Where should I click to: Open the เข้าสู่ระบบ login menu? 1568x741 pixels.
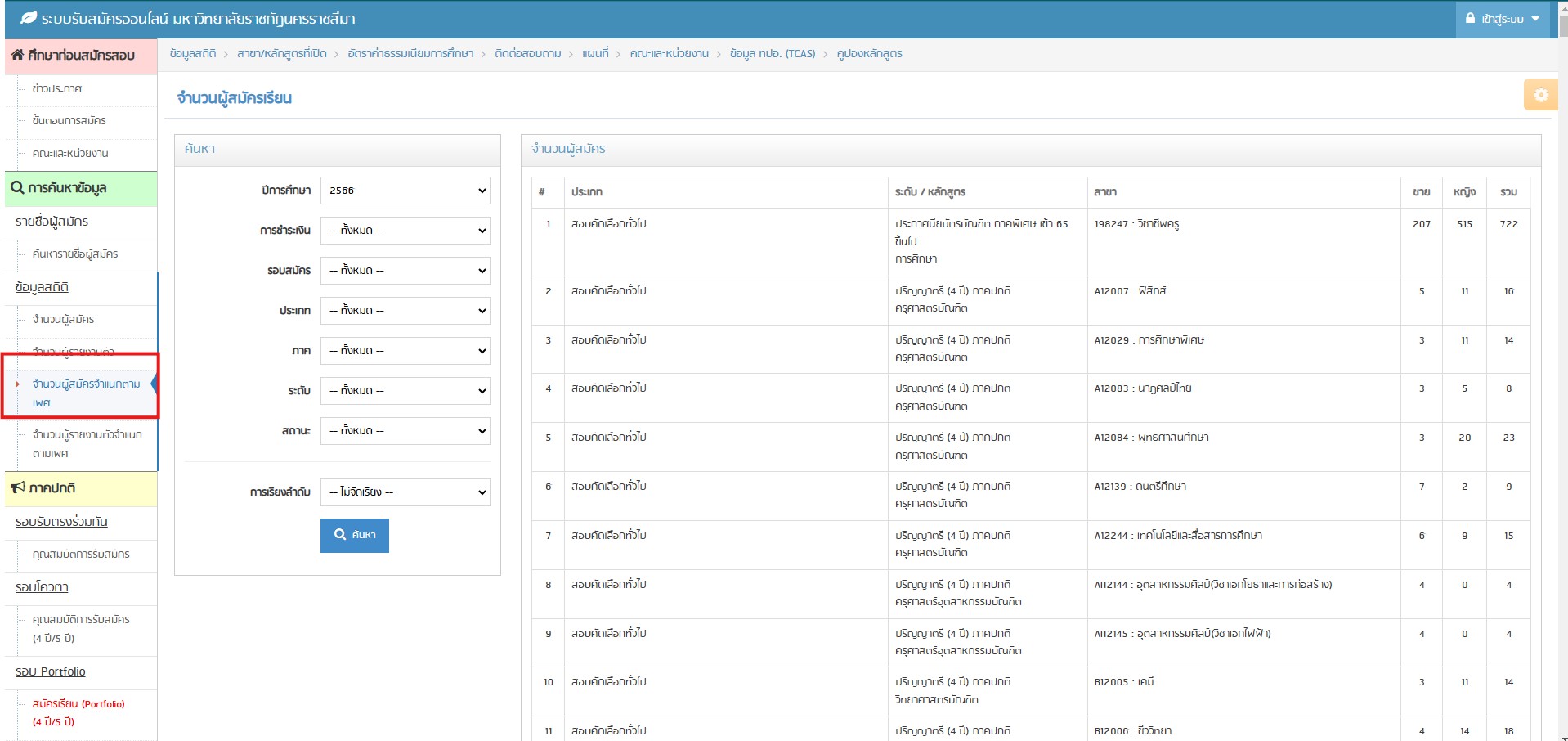(x=1503, y=19)
